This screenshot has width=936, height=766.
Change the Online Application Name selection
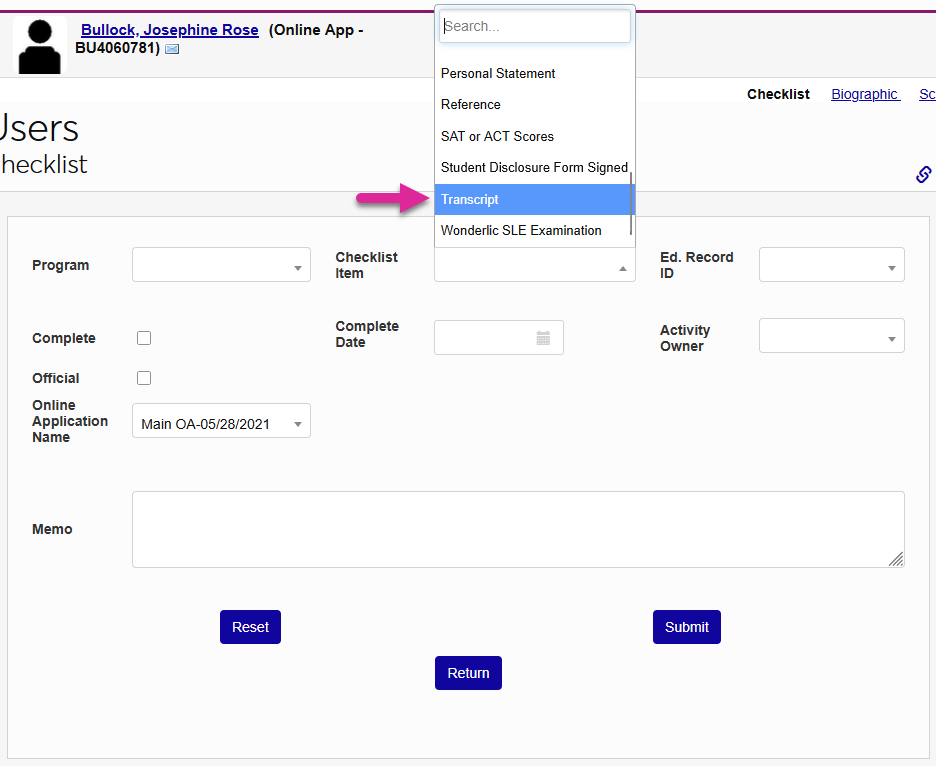tap(221, 422)
